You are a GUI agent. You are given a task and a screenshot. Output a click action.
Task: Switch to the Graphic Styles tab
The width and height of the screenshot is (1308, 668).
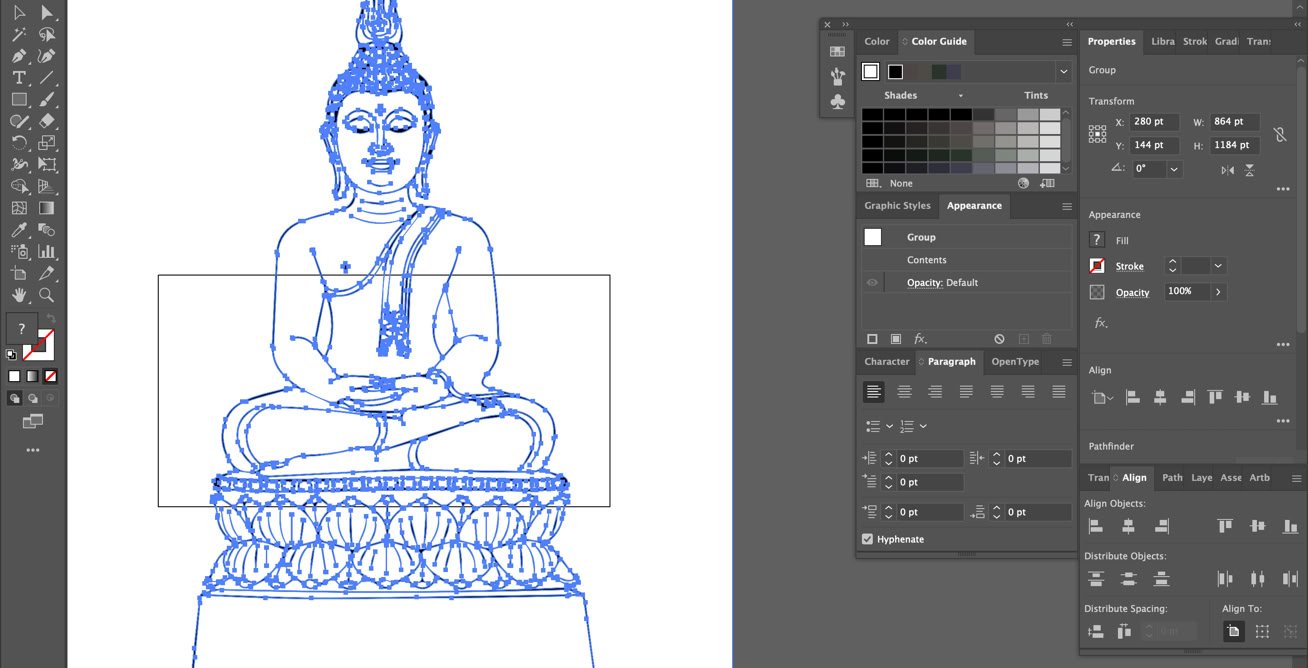point(897,206)
